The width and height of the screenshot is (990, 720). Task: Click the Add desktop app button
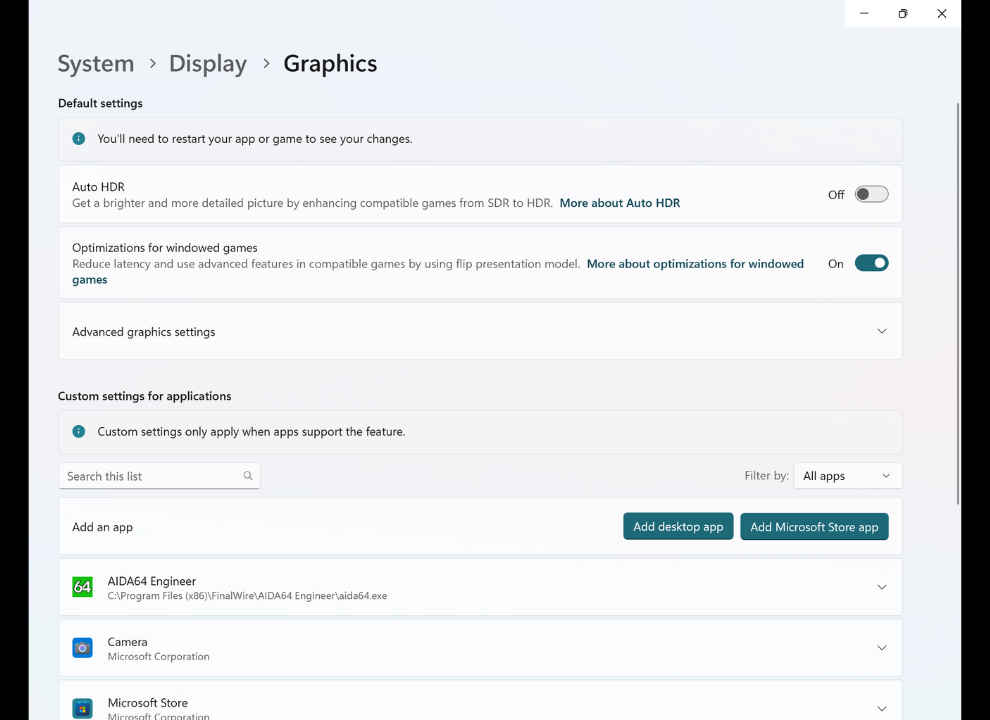678,527
